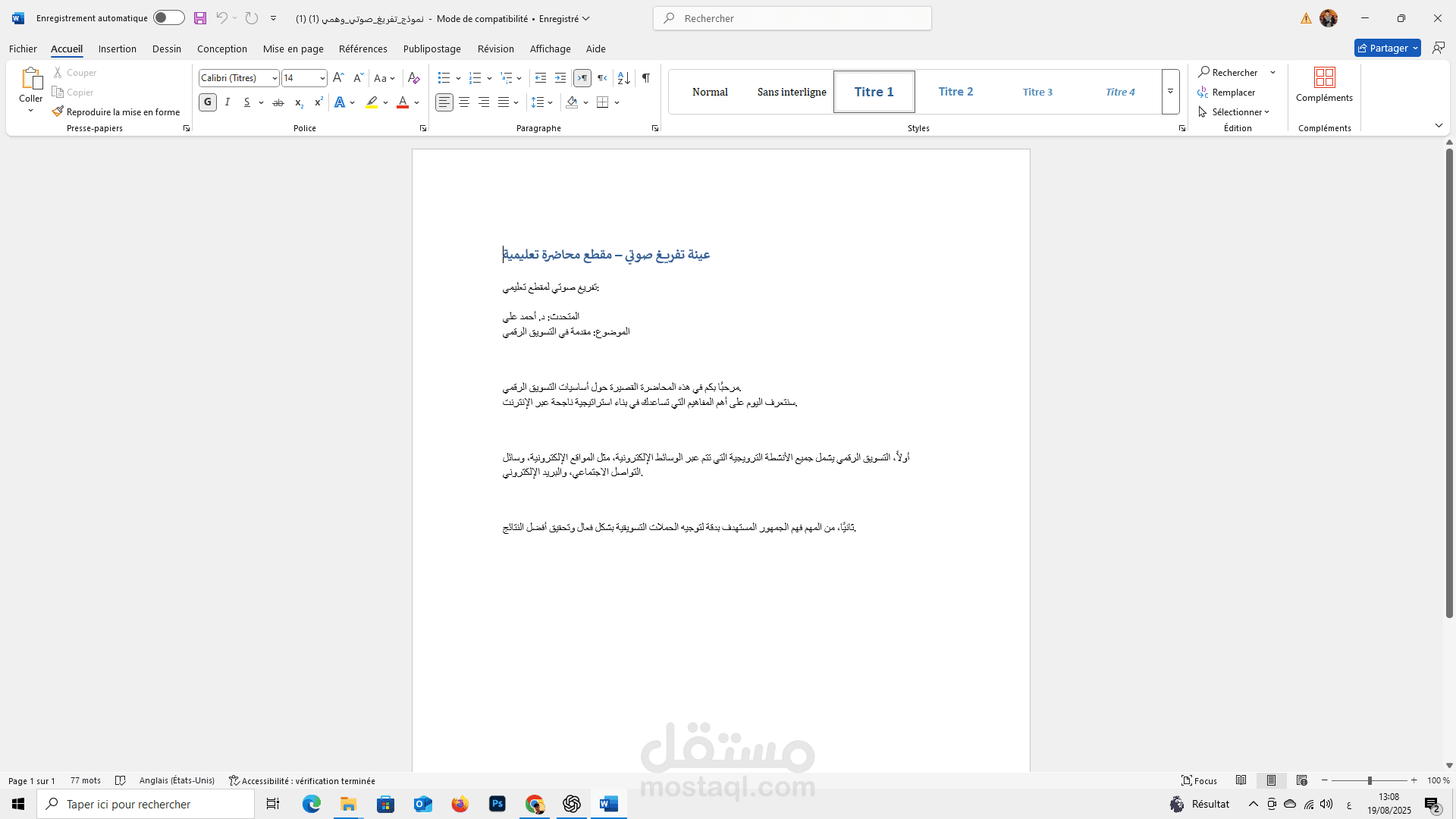Decrease paragraph indent
The height and width of the screenshot is (819, 1456).
coord(541,78)
